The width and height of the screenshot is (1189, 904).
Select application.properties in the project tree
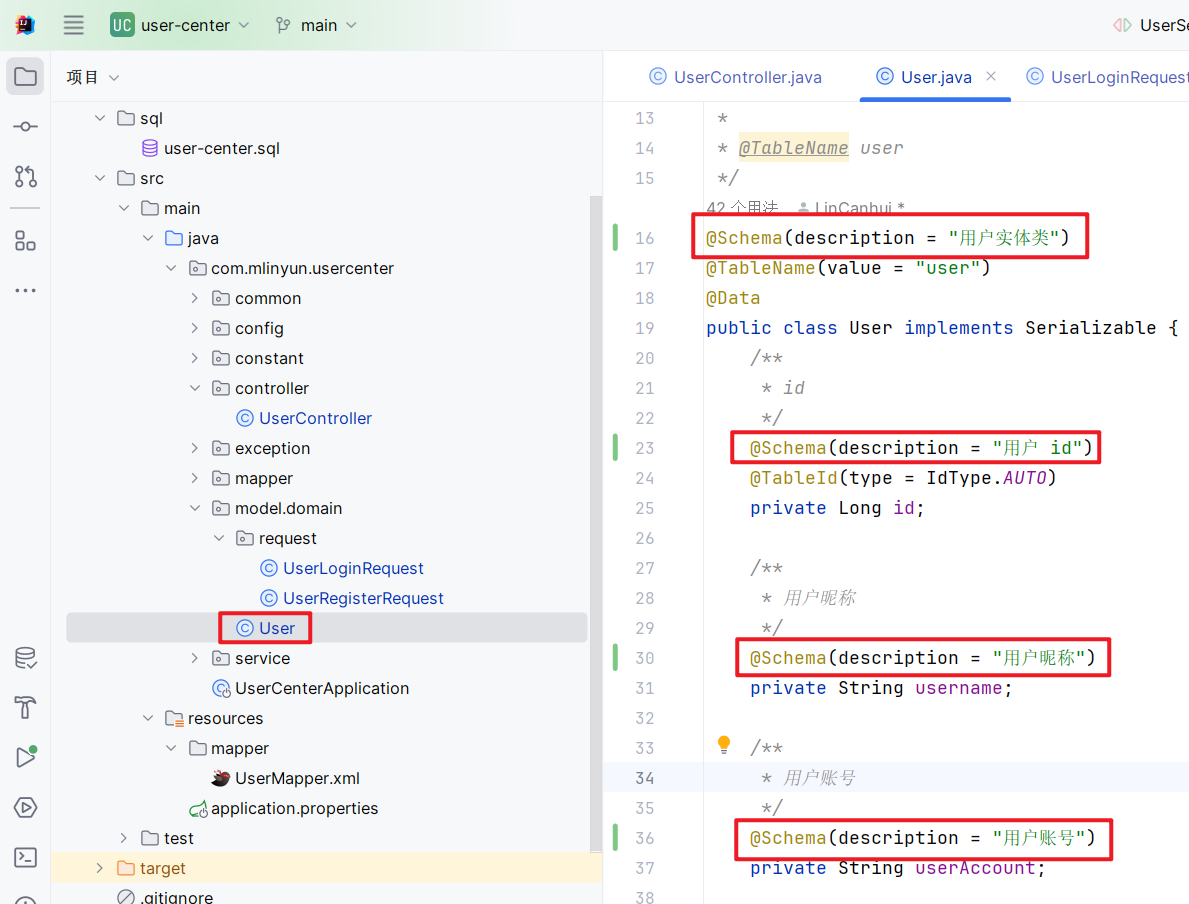coord(294,808)
